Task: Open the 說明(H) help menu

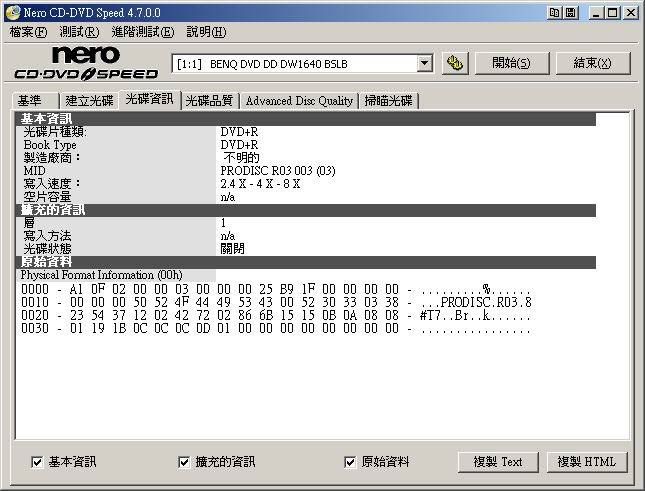Action: [206, 32]
